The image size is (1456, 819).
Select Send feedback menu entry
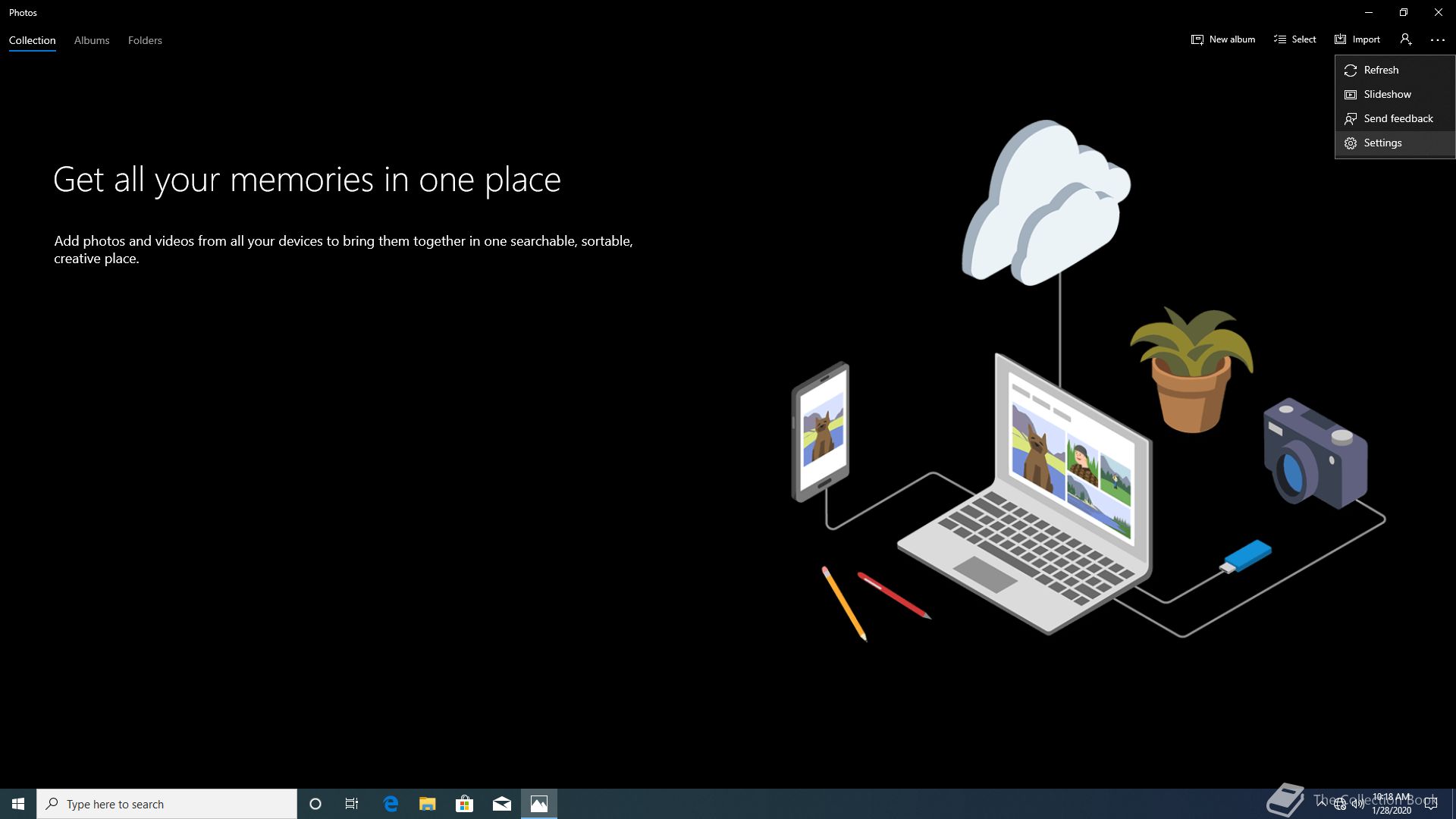point(1398,118)
